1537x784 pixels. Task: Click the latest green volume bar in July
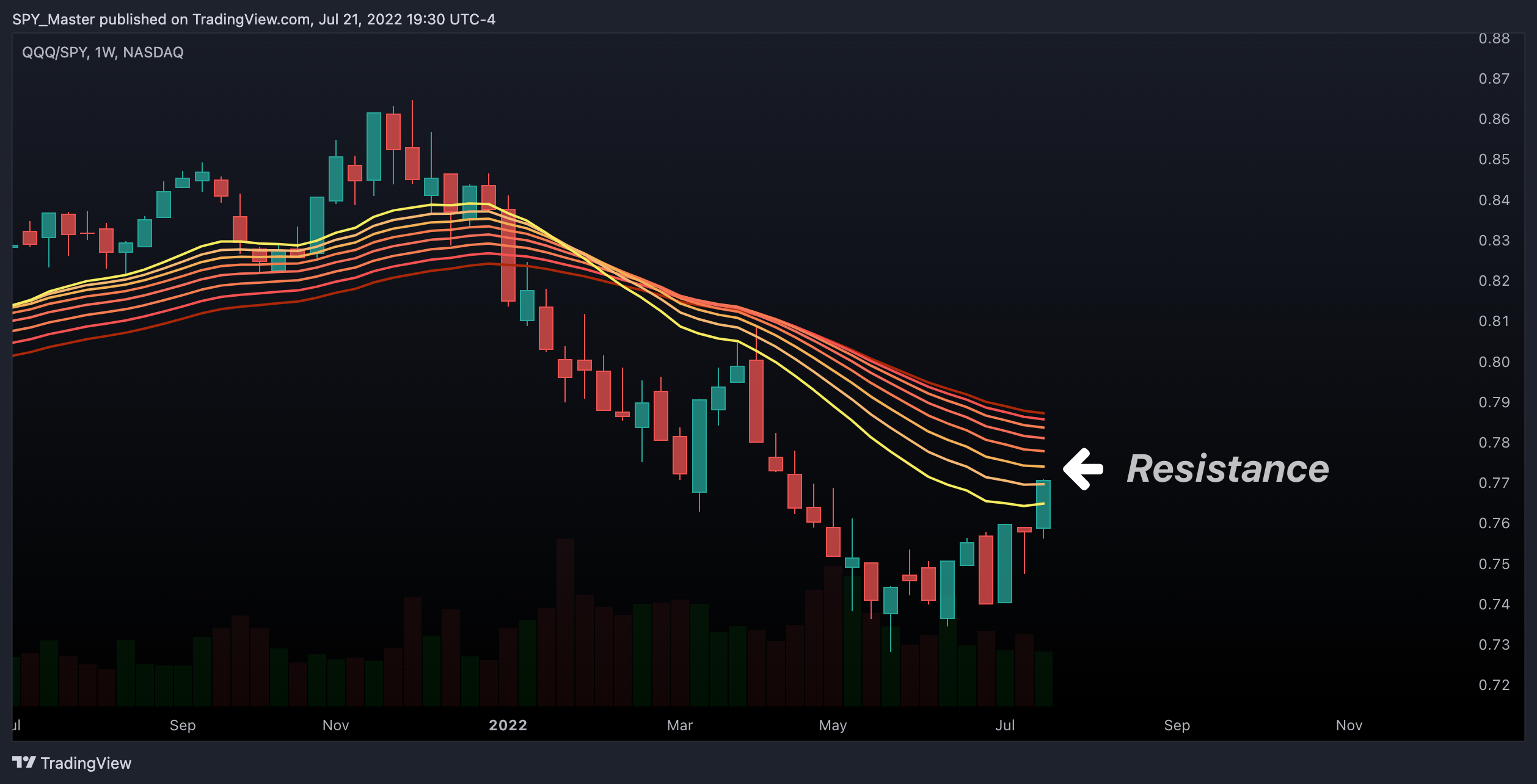tap(1043, 679)
